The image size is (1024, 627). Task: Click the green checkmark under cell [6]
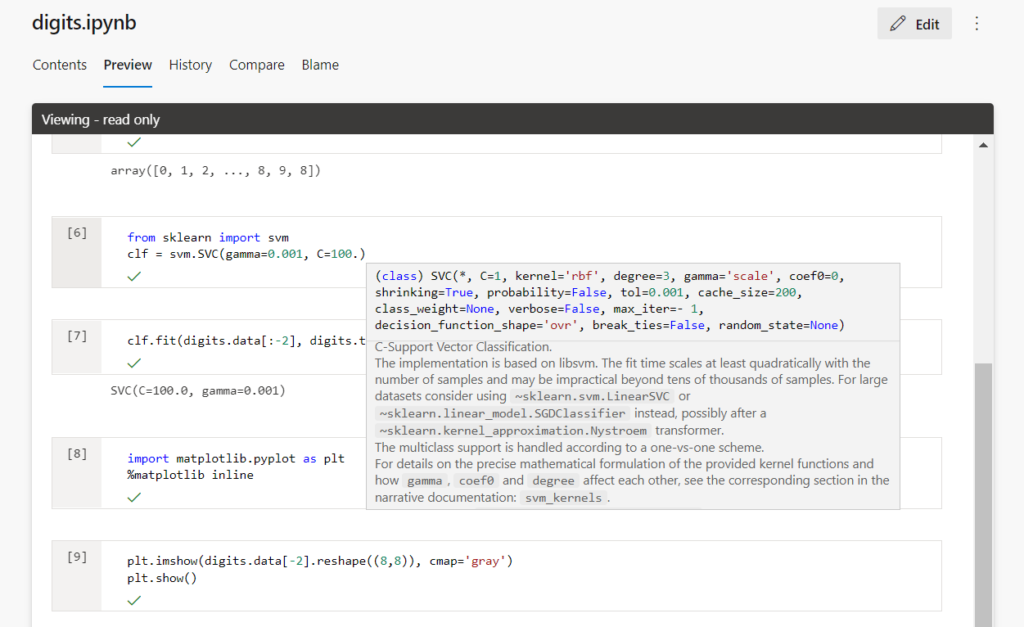coord(133,276)
